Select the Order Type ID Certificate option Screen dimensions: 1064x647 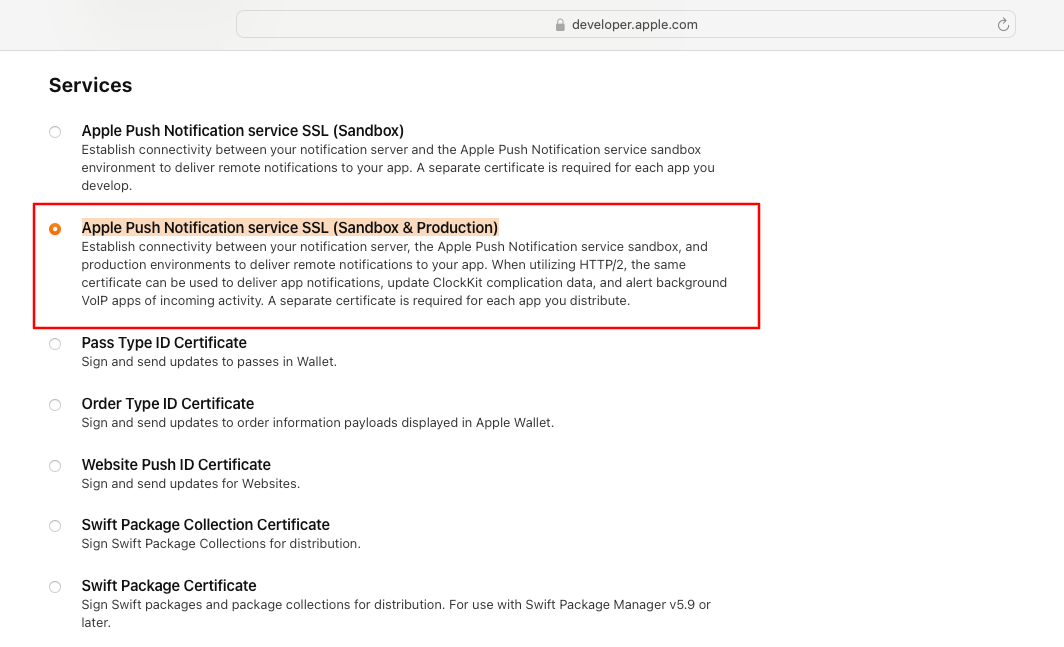click(55, 405)
